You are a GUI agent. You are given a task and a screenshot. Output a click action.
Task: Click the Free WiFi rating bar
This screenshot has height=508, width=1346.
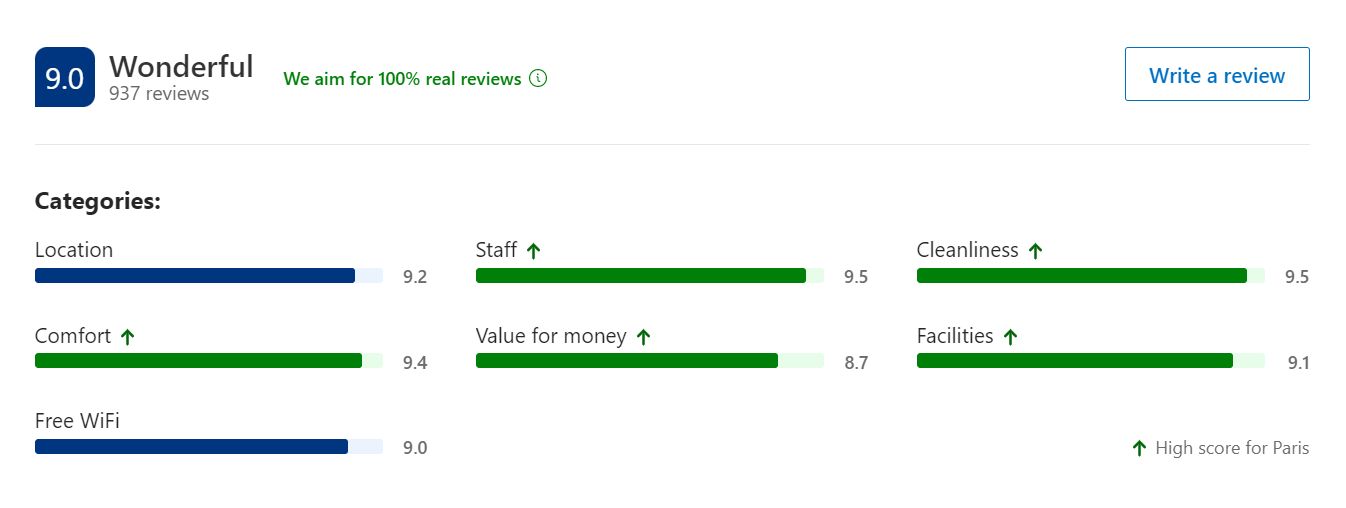click(209, 447)
